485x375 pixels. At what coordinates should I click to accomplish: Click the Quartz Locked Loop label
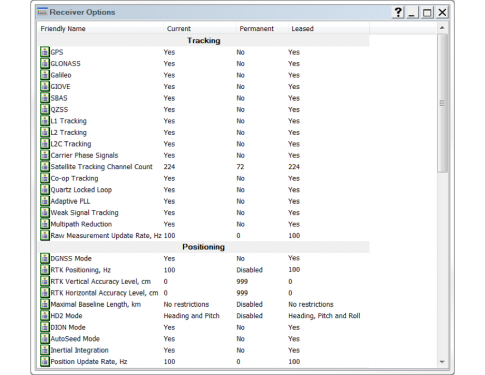(81, 190)
